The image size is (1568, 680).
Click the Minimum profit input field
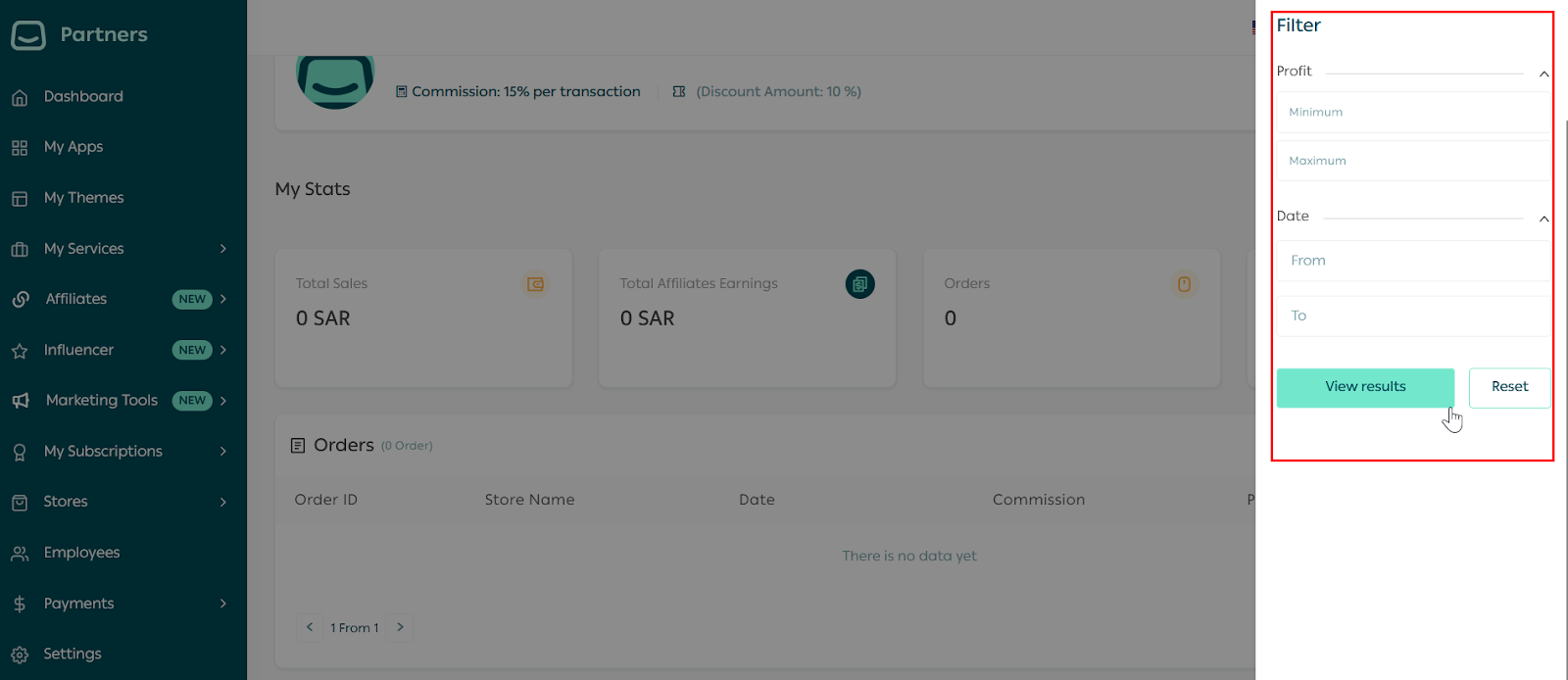coord(1412,113)
